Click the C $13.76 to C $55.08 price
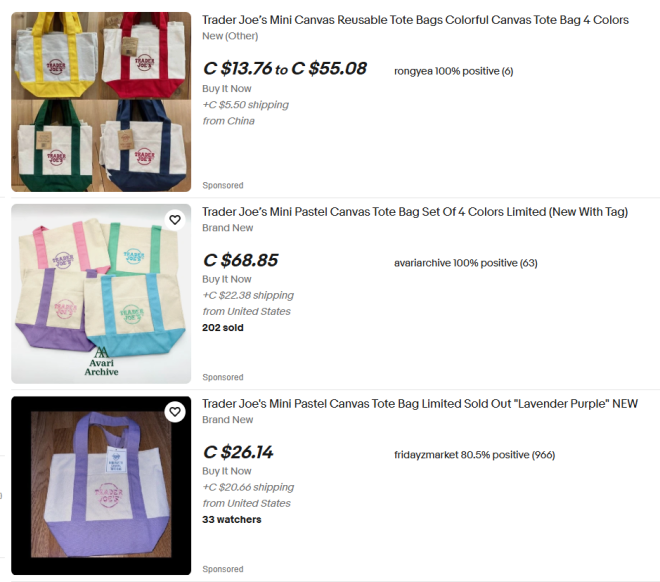This screenshot has height=582, width=660. coord(284,69)
